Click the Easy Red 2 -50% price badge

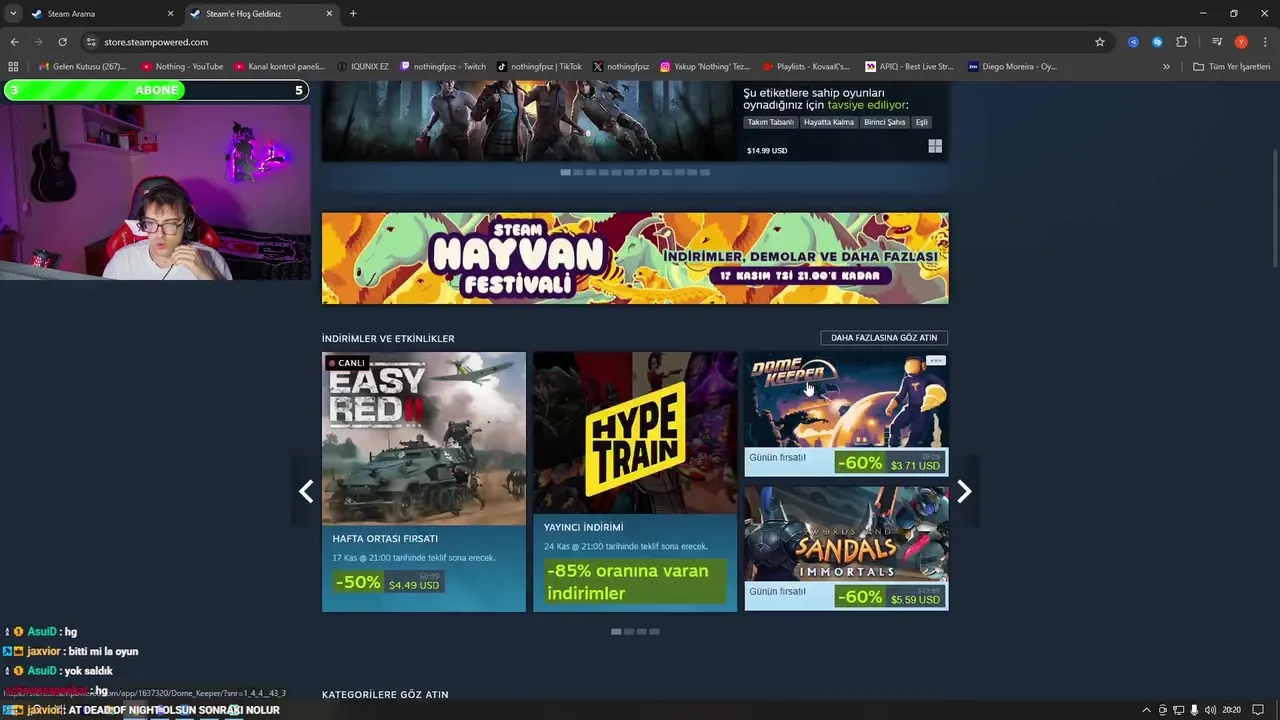(388, 582)
